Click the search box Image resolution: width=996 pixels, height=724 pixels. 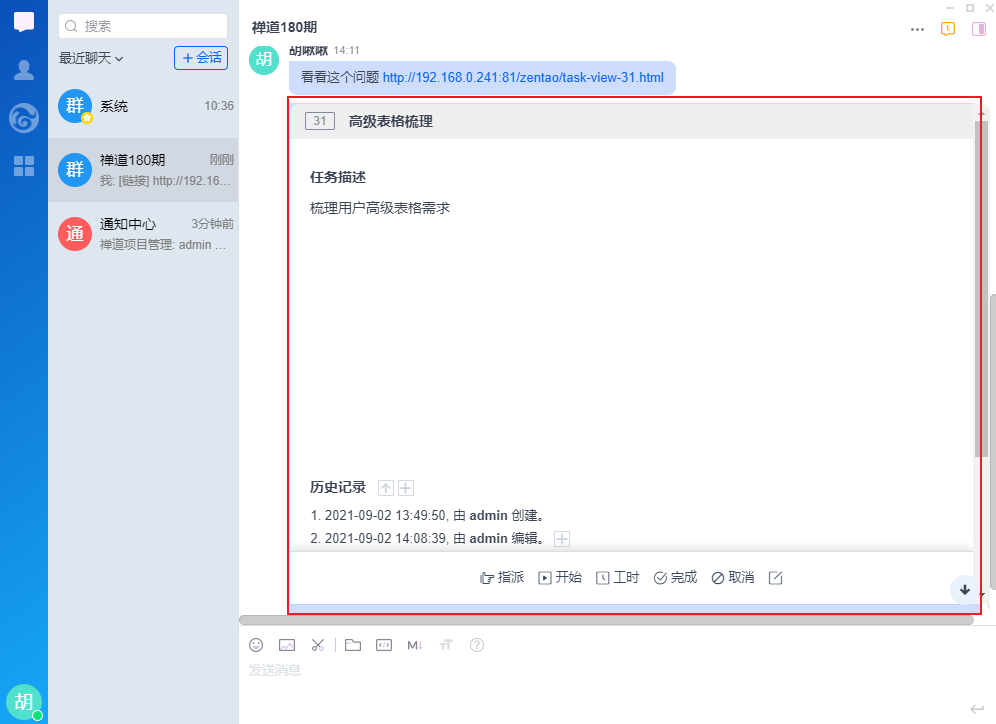[143, 26]
